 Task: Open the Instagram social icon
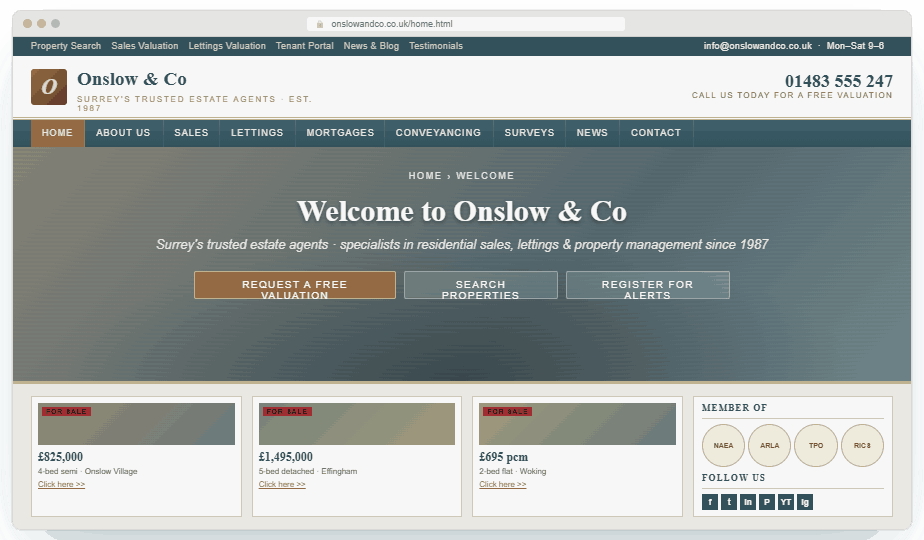(x=804, y=502)
